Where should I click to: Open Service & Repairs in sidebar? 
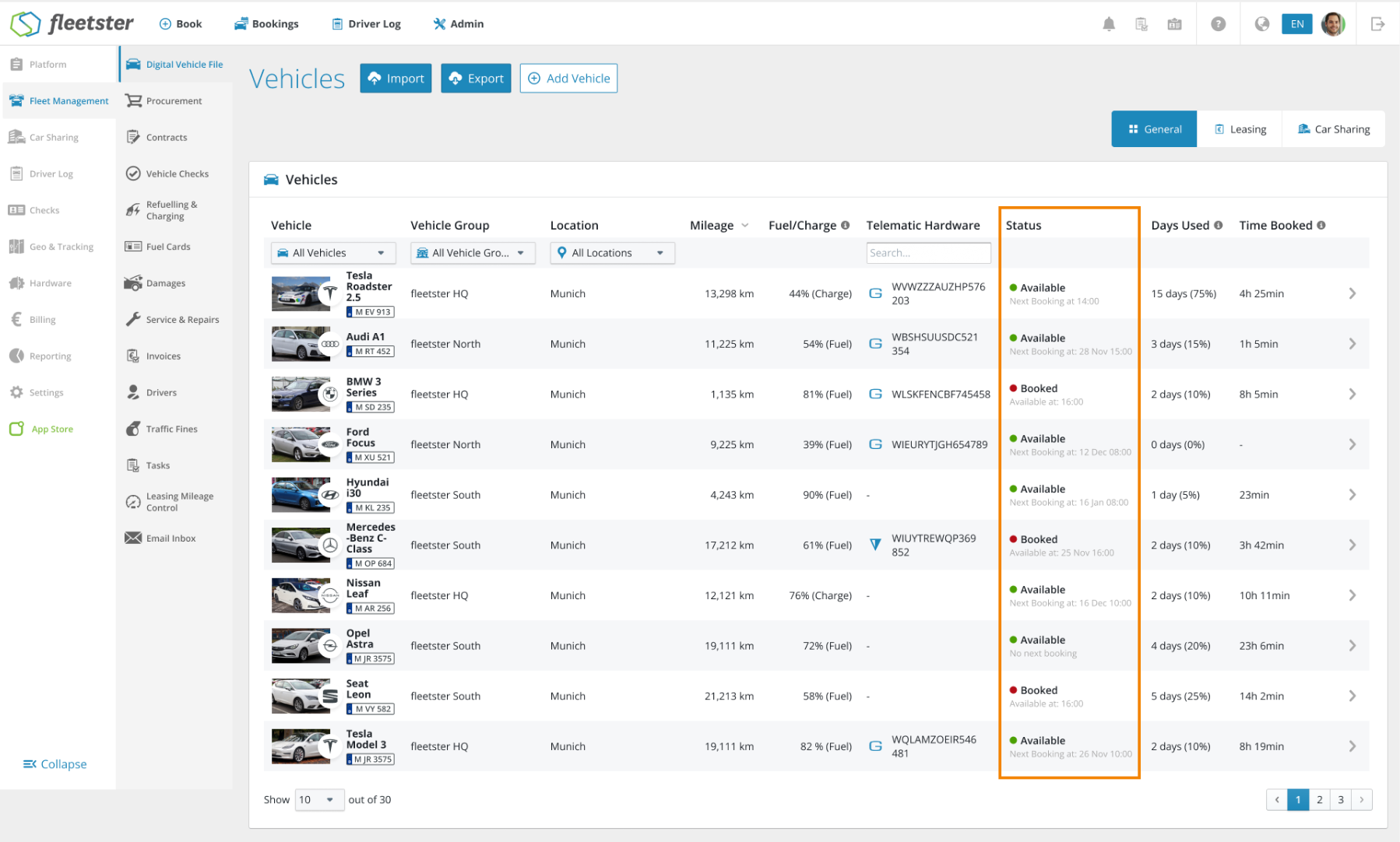pyautogui.click(x=173, y=320)
